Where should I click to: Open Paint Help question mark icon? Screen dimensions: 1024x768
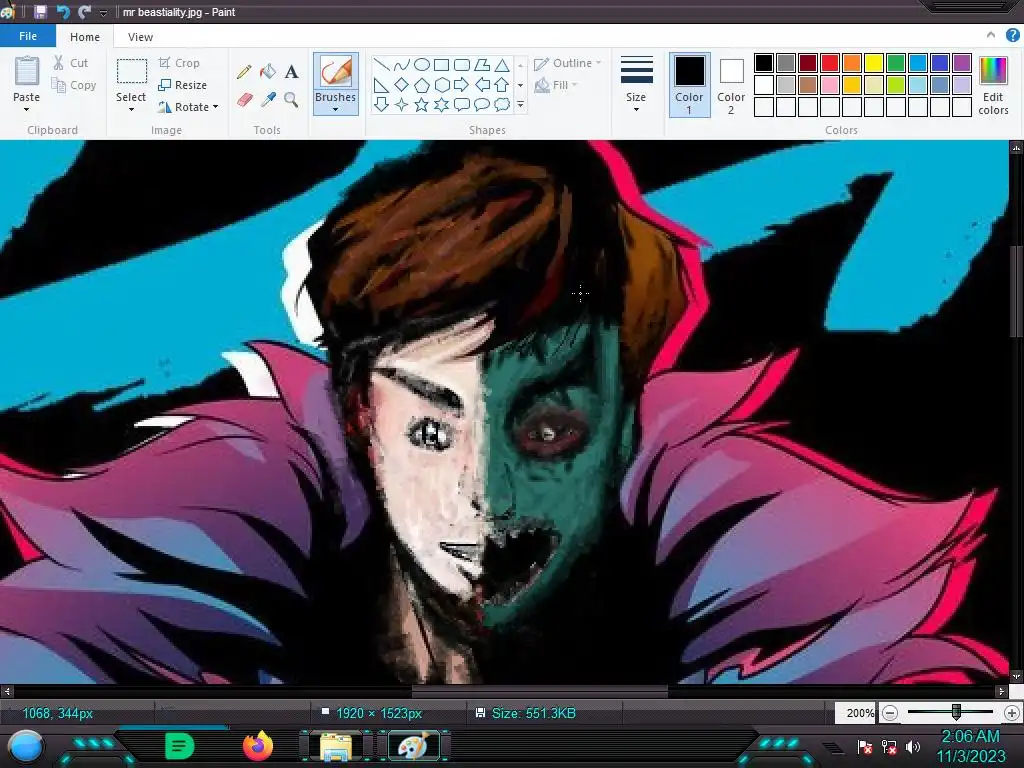tap(1013, 35)
